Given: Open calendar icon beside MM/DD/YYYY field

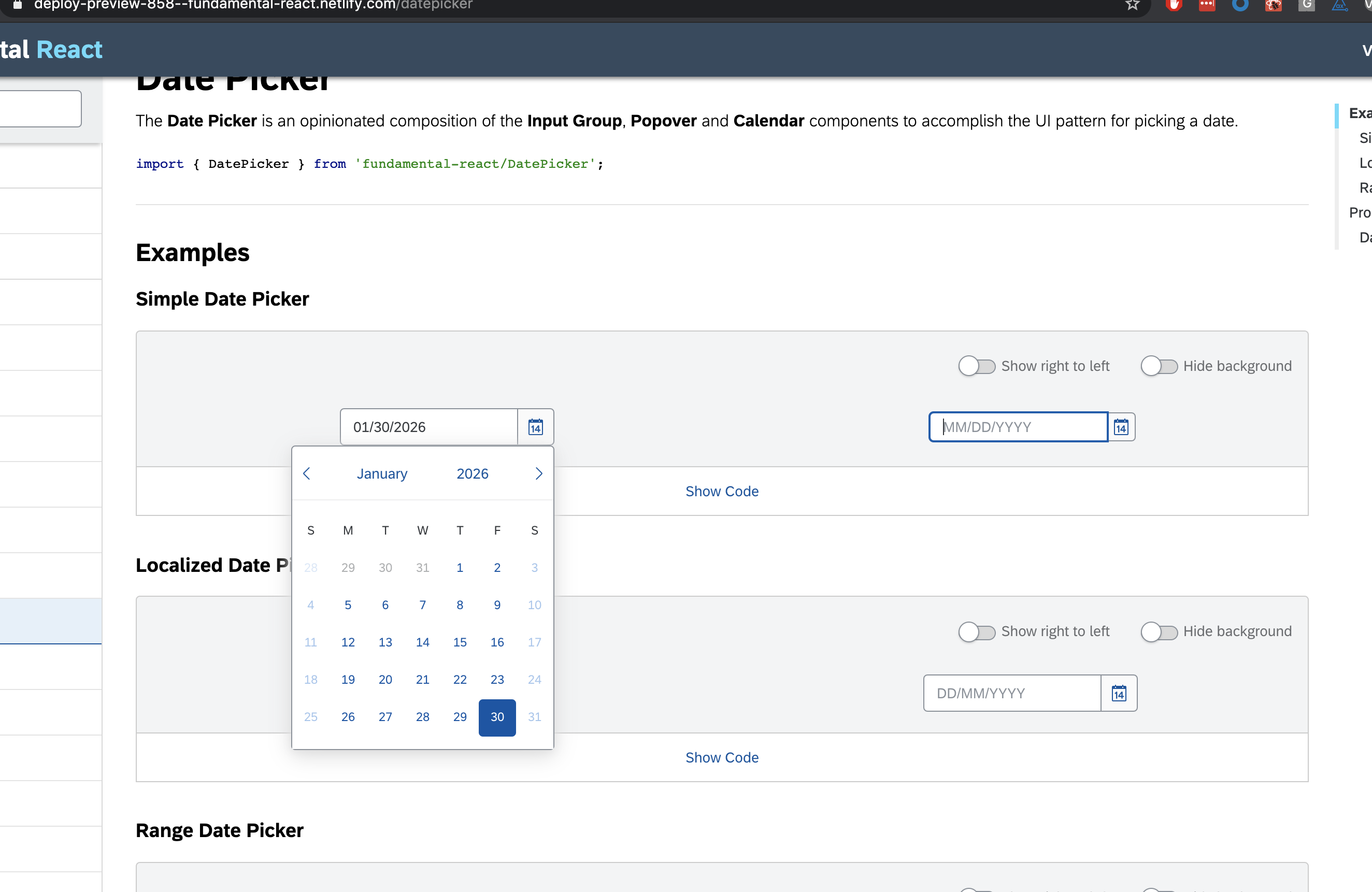Looking at the screenshot, I should coord(1121,427).
